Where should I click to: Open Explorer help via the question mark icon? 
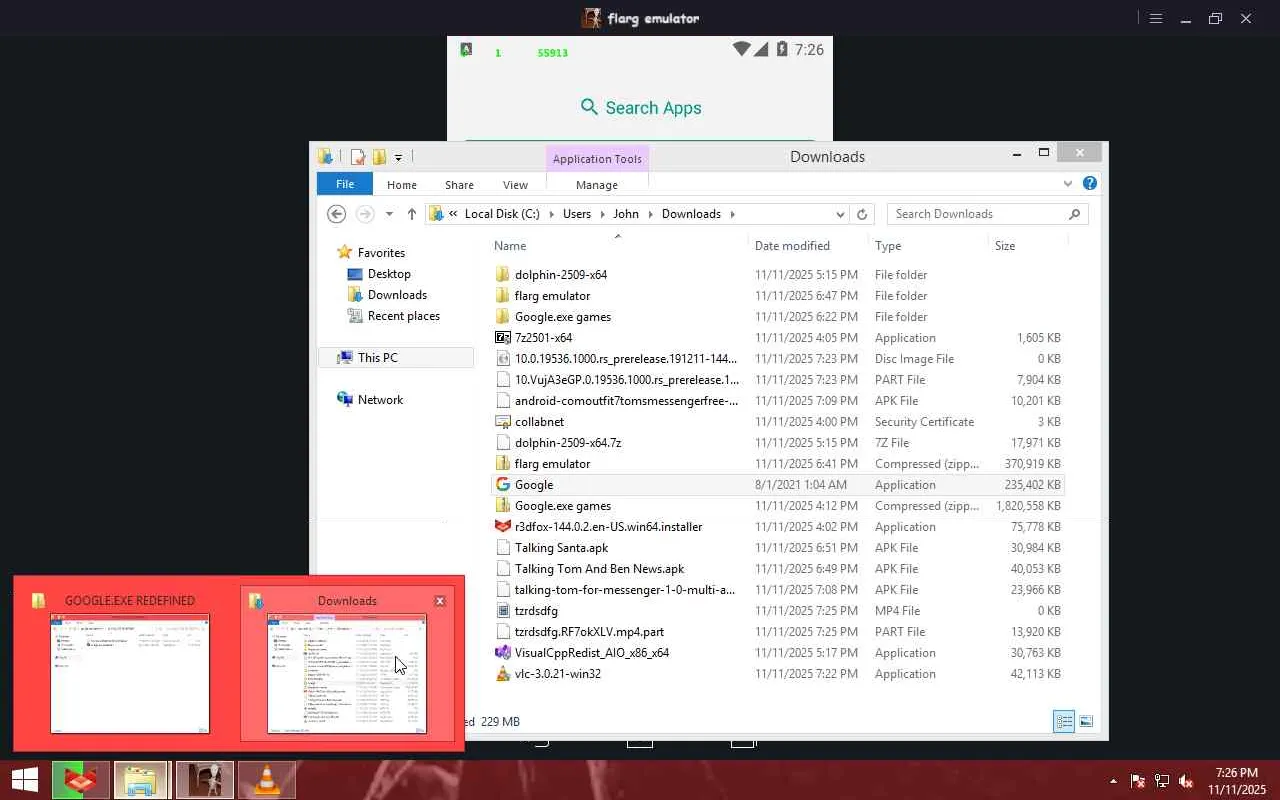[x=1090, y=183]
